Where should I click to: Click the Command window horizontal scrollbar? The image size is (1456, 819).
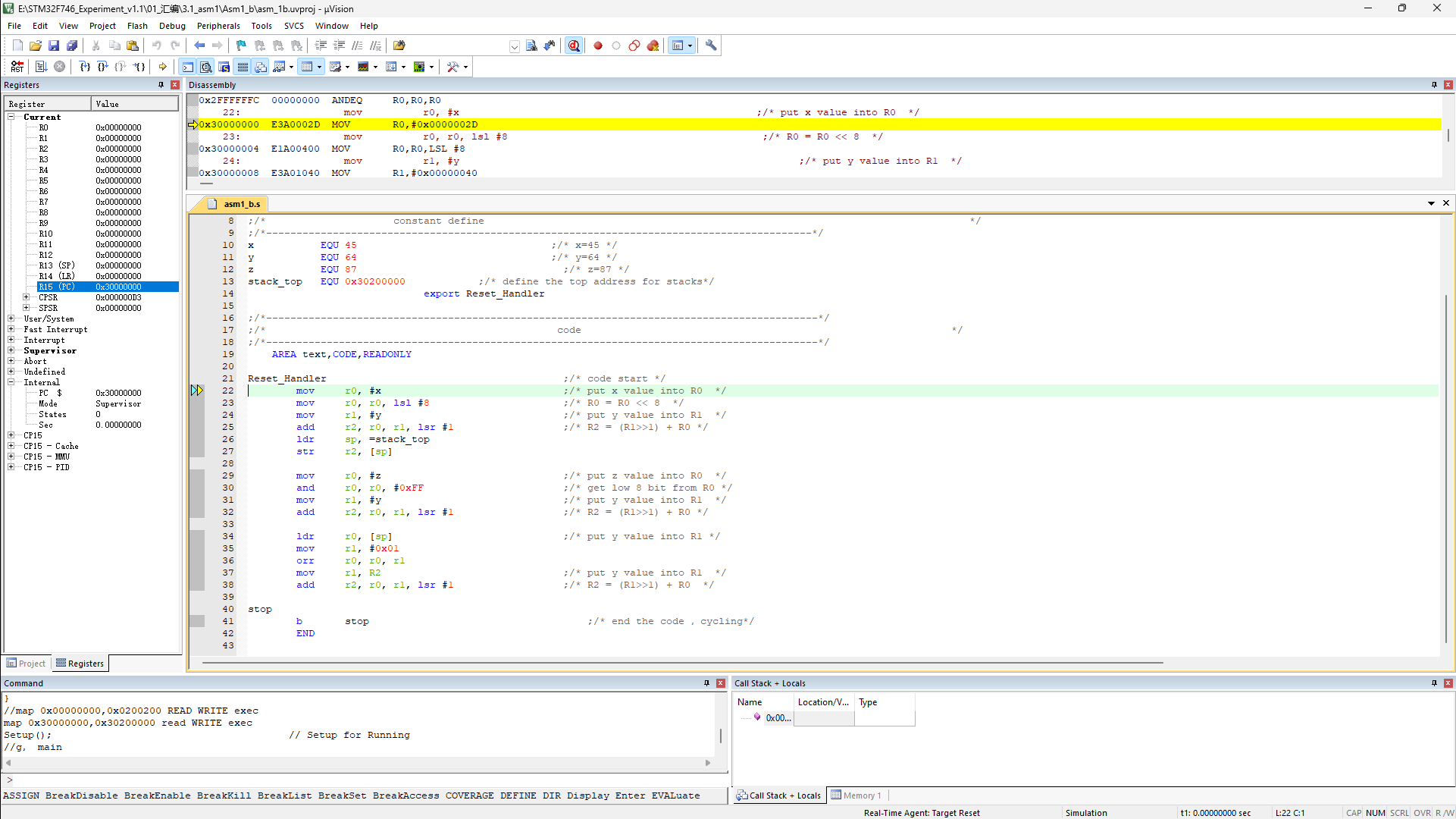[x=359, y=763]
